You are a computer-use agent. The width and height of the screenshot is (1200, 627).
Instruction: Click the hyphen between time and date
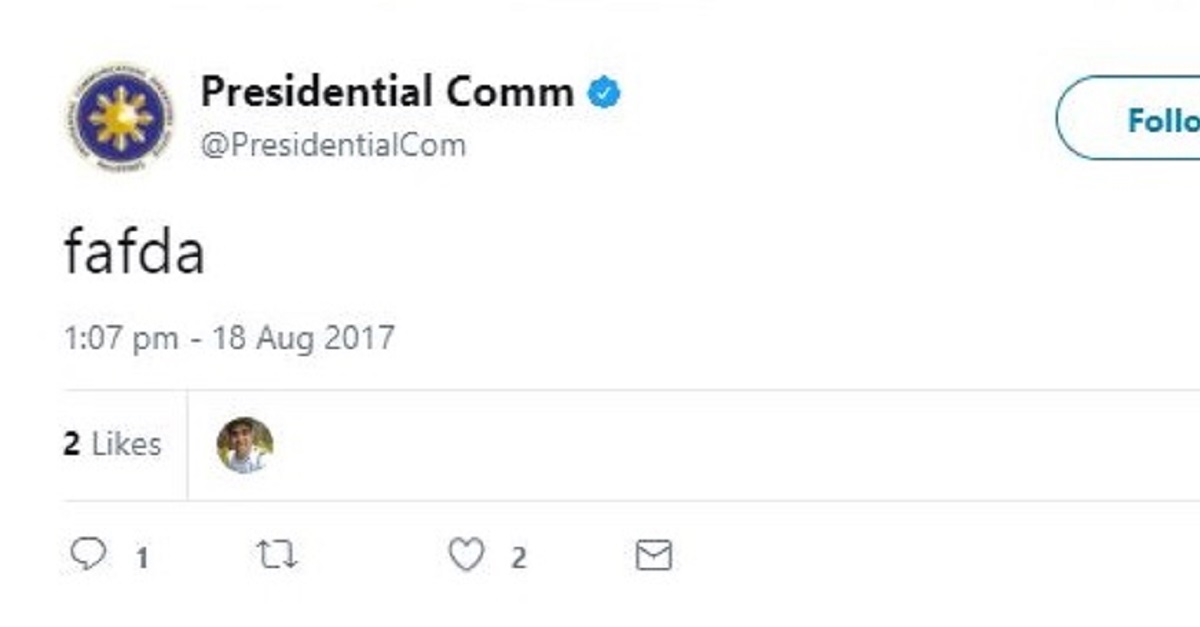coord(195,339)
